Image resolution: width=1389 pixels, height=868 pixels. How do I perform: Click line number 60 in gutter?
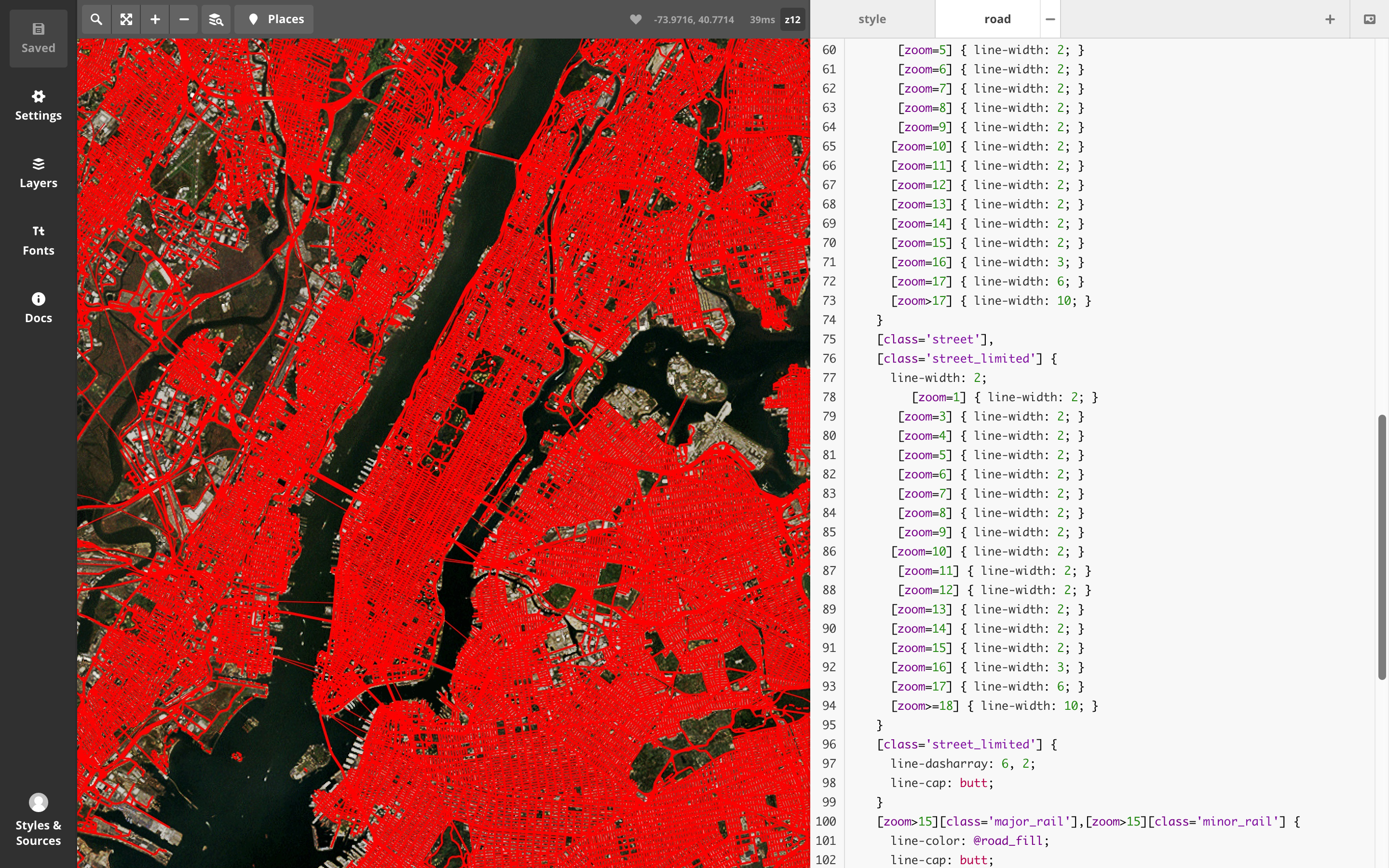pyautogui.click(x=829, y=50)
